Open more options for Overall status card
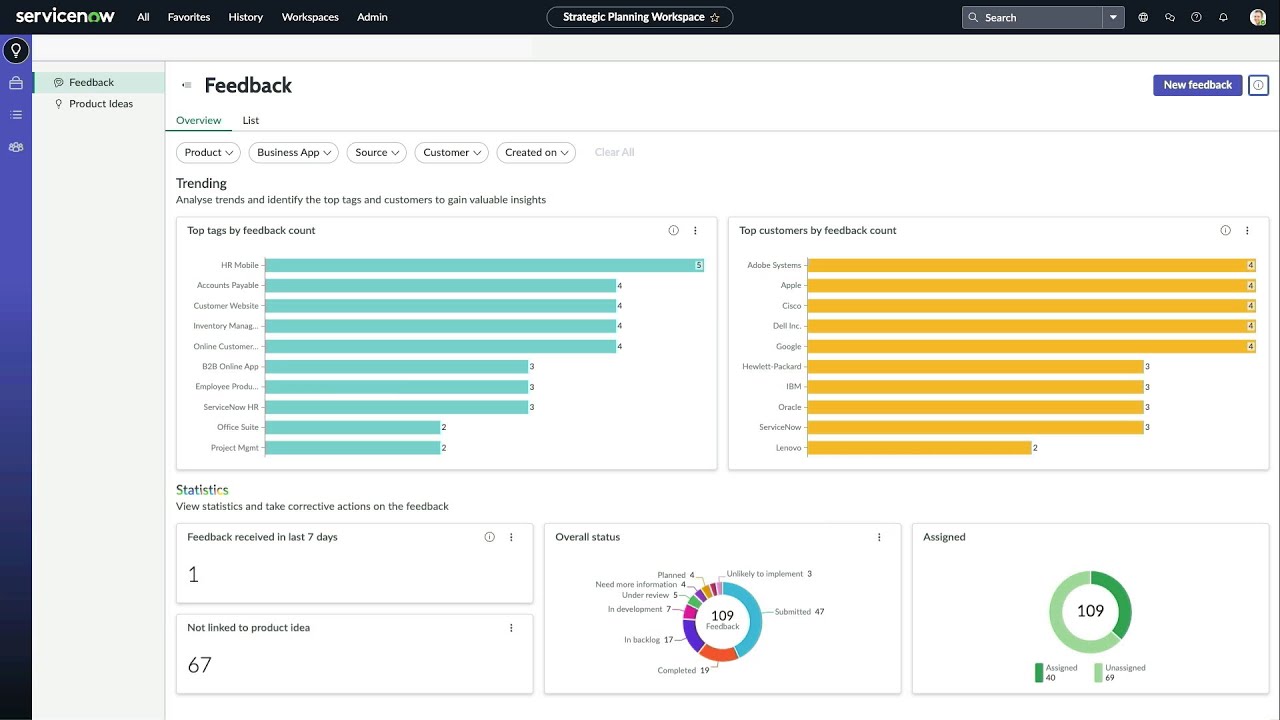Screen dimensions: 1280x720 pyautogui.click(x=879, y=537)
